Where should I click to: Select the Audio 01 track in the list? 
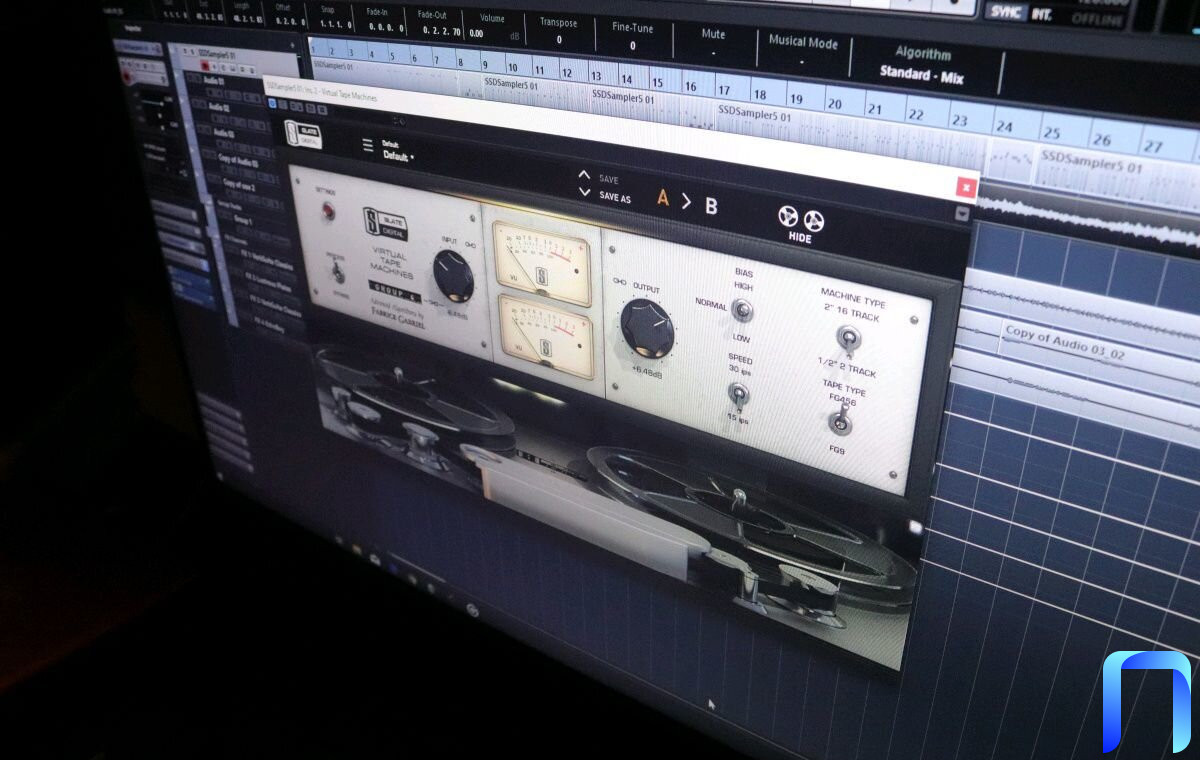point(214,80)
